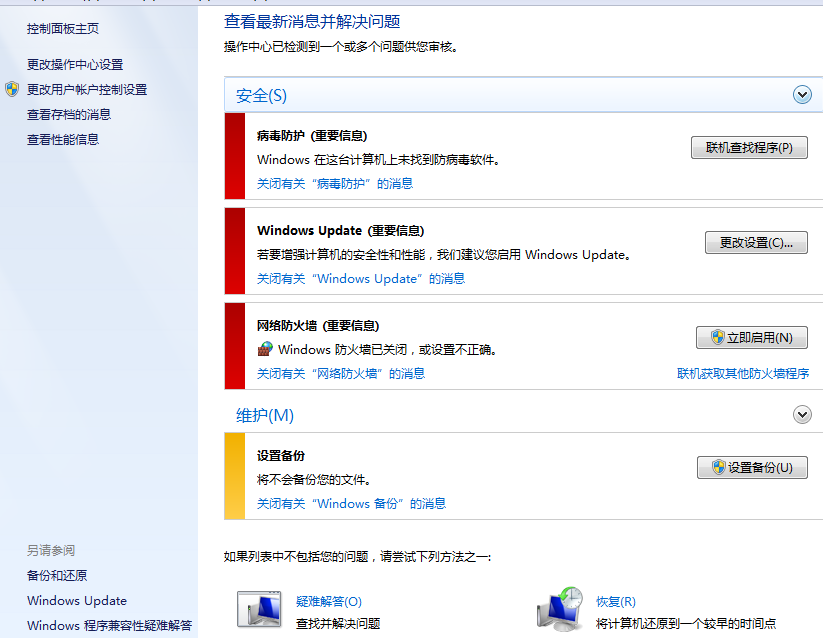Collapse the 安全(S) section chevron

[x=802, y=95]
